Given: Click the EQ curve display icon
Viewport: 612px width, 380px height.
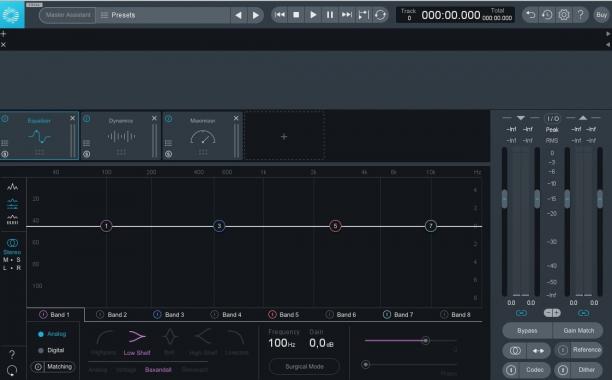Looking at the screenshot, I should point(12,204).
